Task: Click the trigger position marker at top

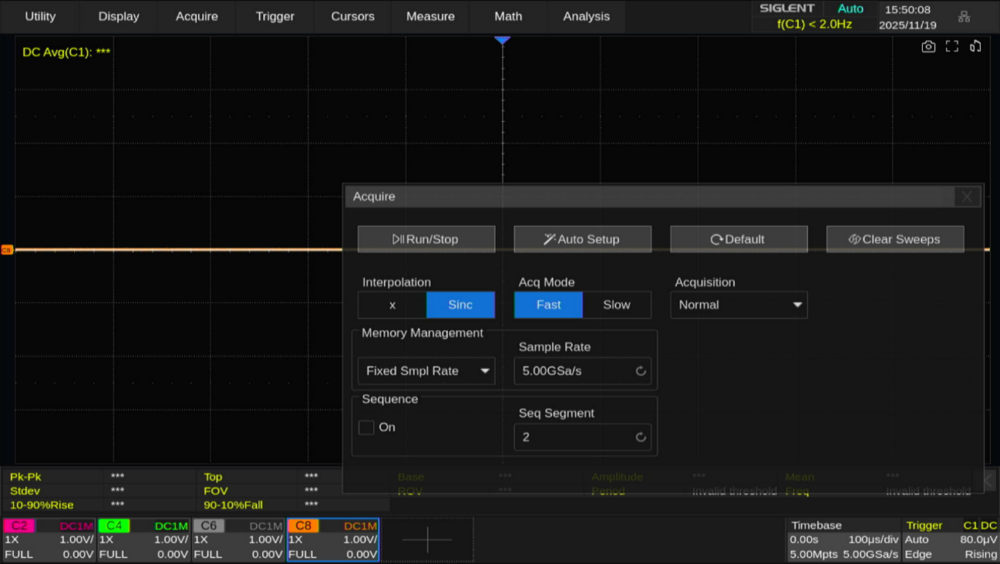Action: pos(502,39)
